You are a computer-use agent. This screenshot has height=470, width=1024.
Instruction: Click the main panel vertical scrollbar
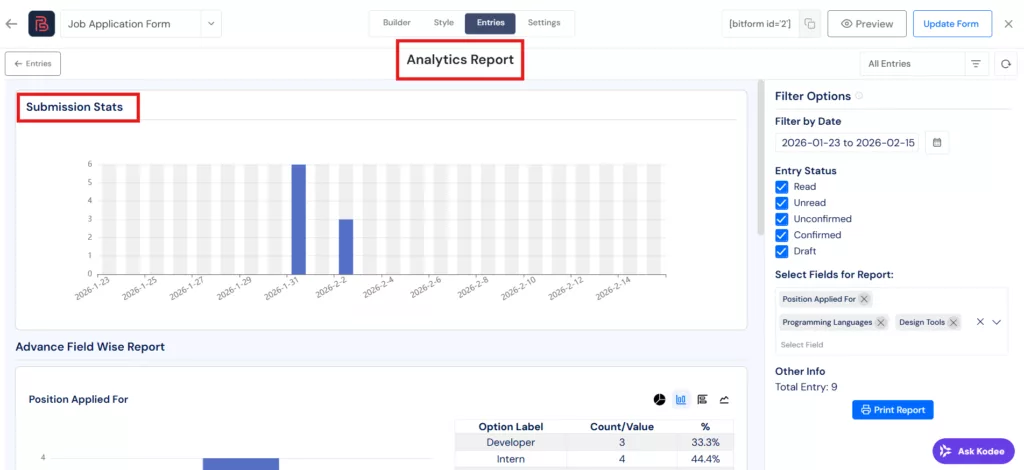[x=760, y=157]
